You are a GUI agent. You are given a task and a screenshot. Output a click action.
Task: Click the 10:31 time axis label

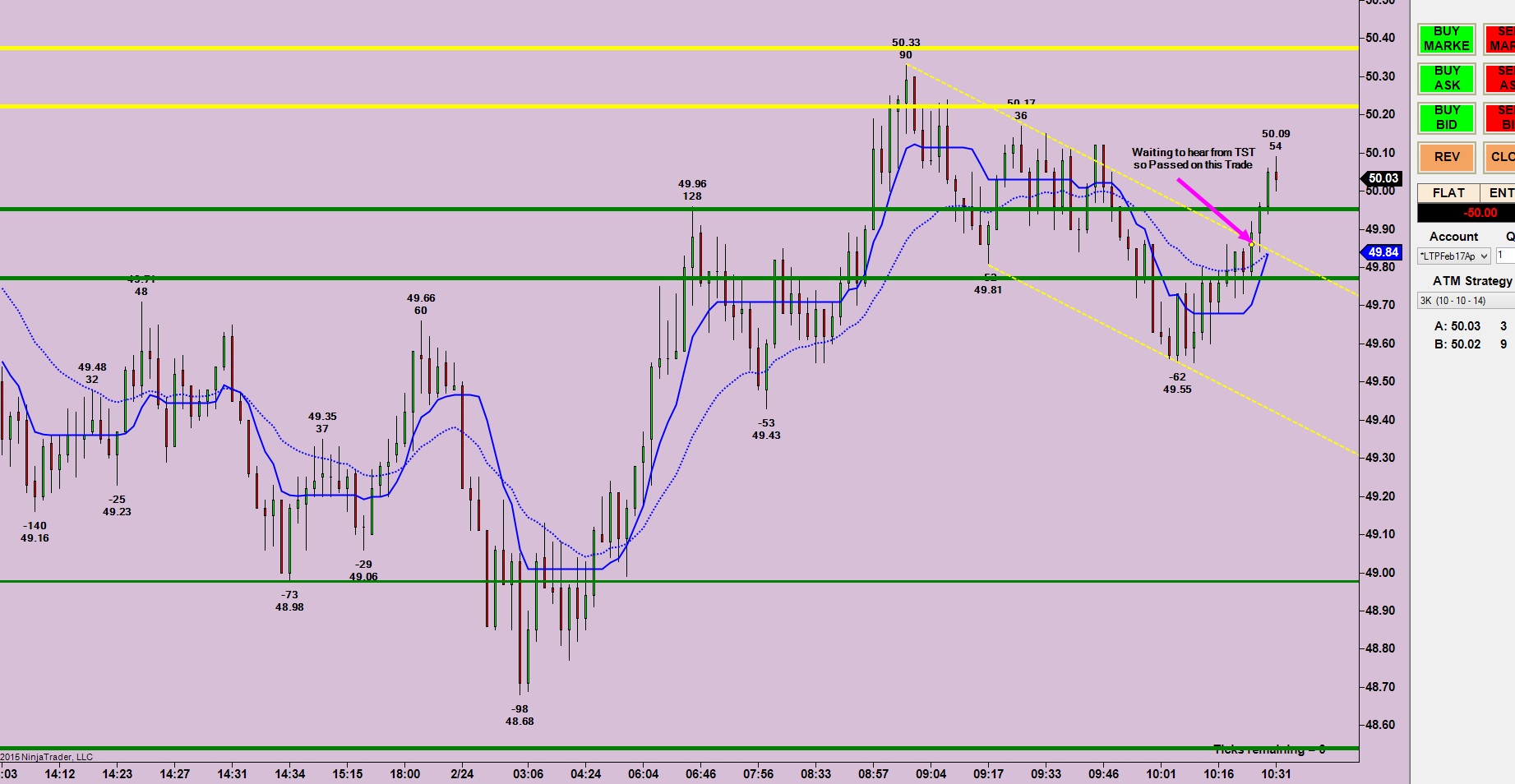tap(1276, 774)
